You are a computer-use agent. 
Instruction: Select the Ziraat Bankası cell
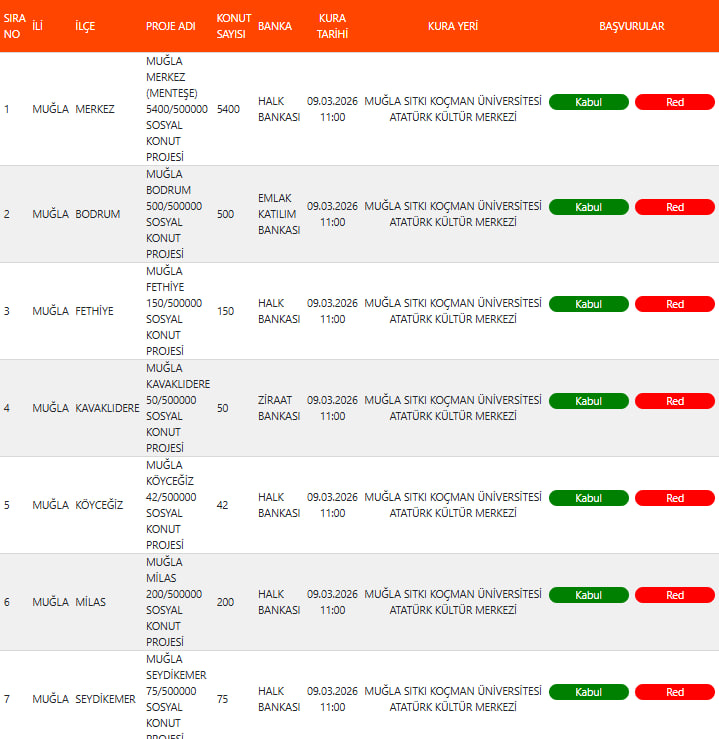[x=278, y=408]
